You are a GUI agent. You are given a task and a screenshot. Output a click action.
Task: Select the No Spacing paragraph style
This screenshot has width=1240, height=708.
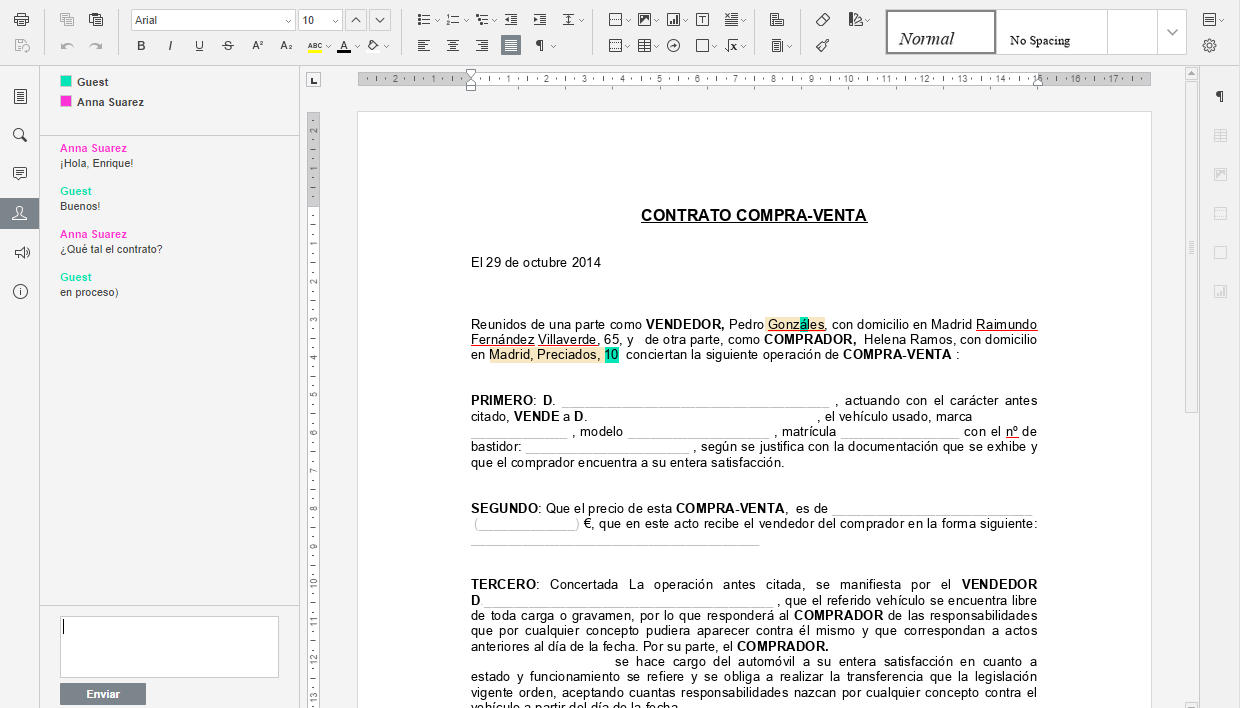click(1051, 32)
